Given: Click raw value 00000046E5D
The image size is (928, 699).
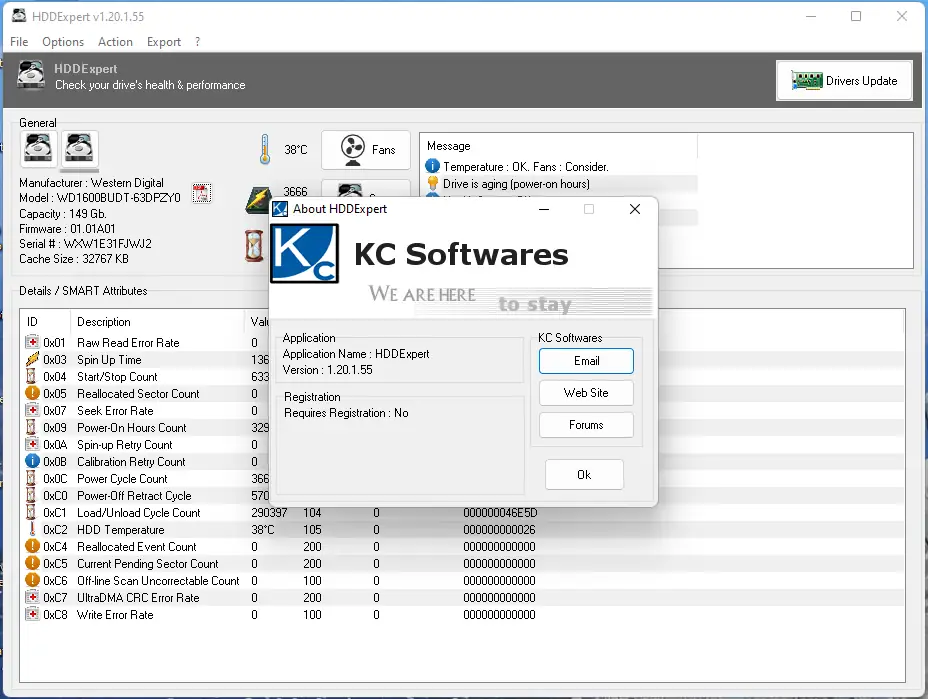Looking at the screenshot, I should click(500, 513).
